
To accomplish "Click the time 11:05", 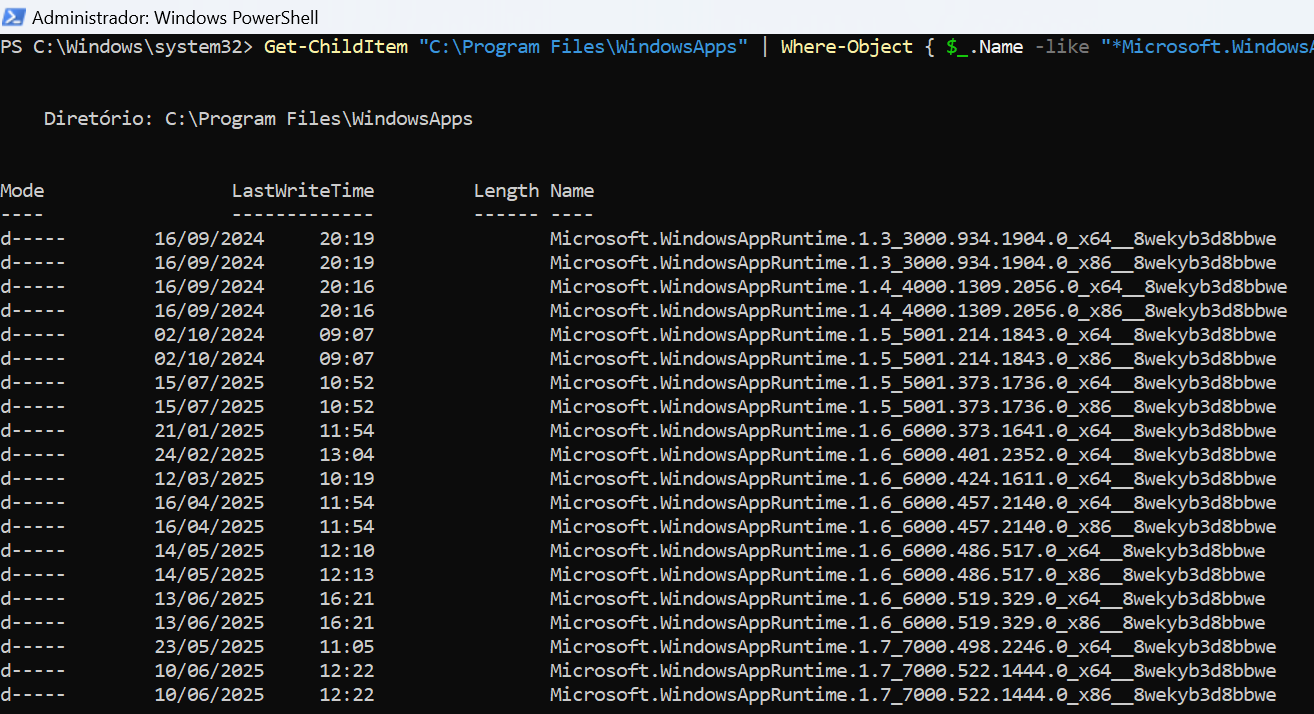I will (347, 647).
